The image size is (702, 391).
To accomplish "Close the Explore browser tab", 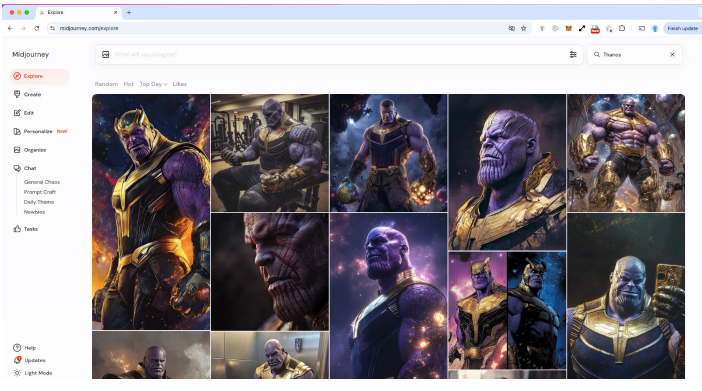I will coord(116,13).
